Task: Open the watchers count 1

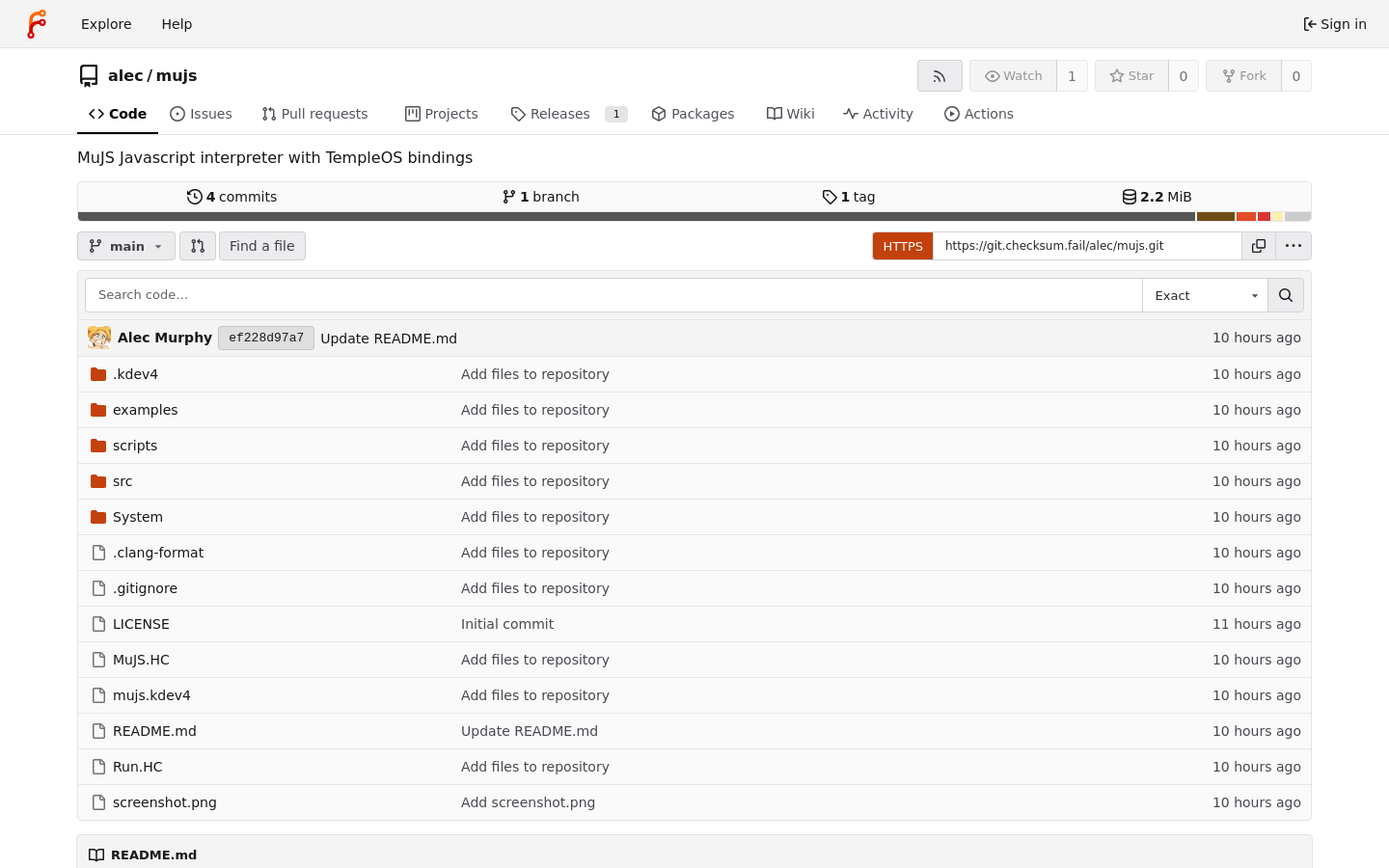Action: tap(1072, 76)
